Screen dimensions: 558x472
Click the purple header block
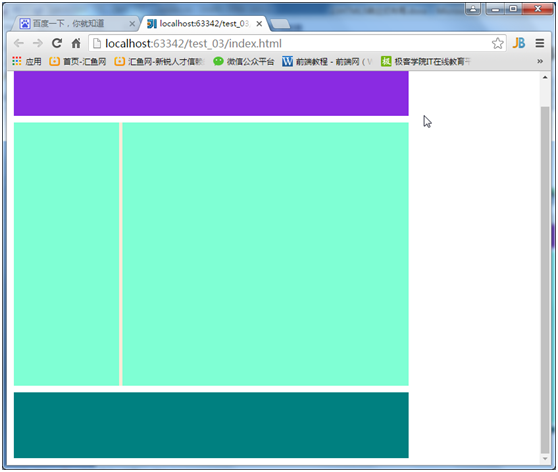point(211,93)
